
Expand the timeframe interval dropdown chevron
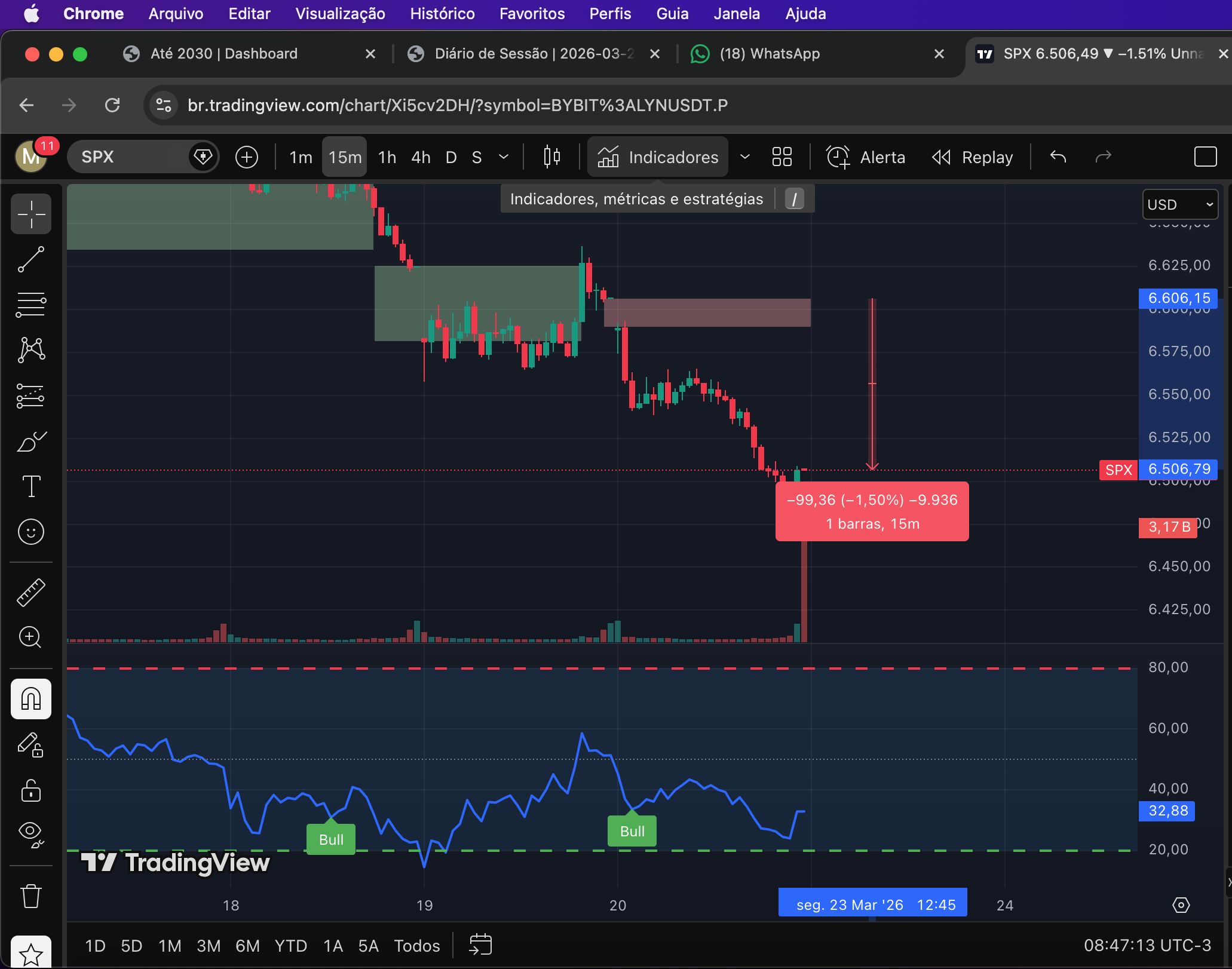point(504,157)
